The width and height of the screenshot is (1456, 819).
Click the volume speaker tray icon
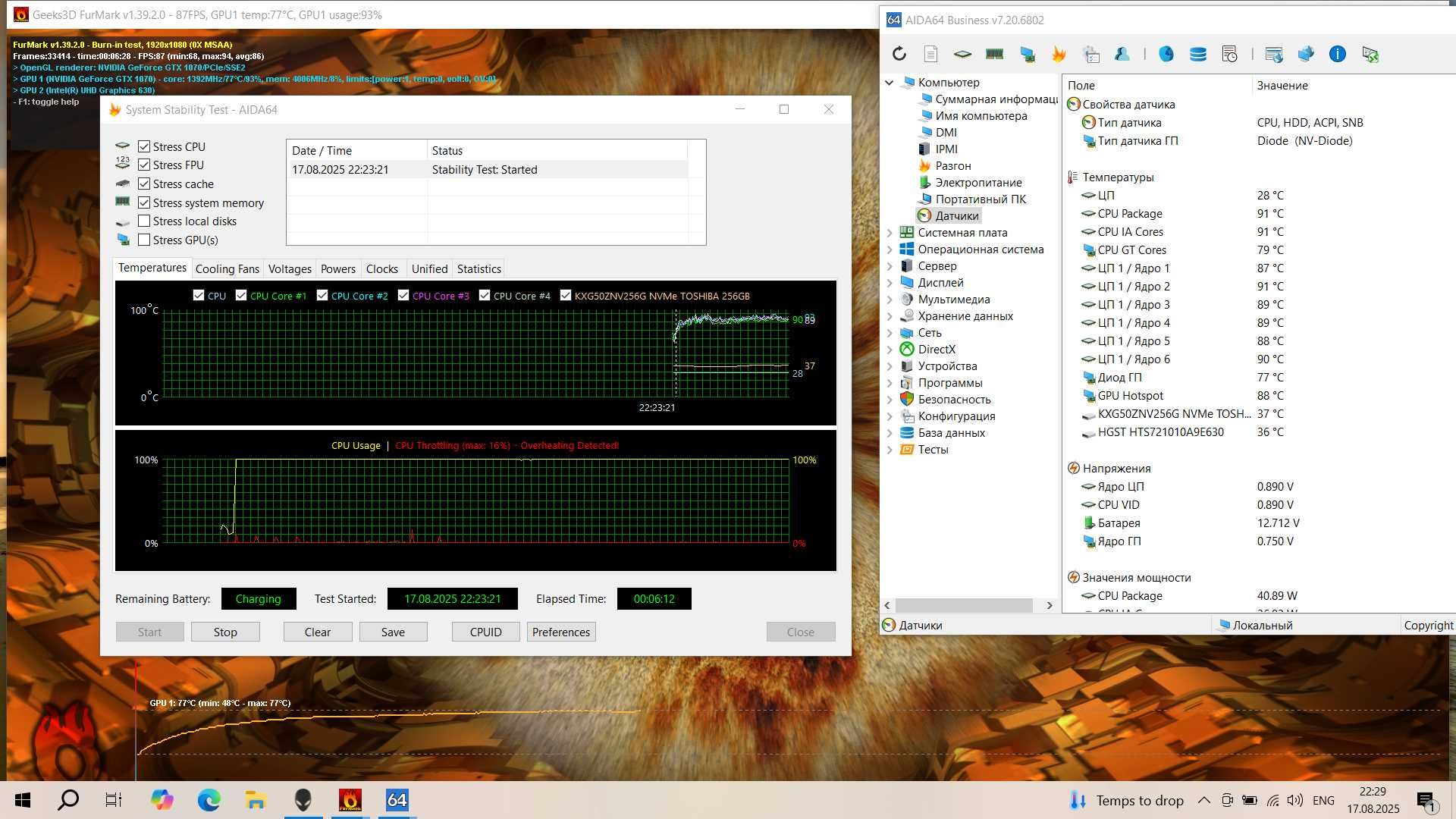1295,801
